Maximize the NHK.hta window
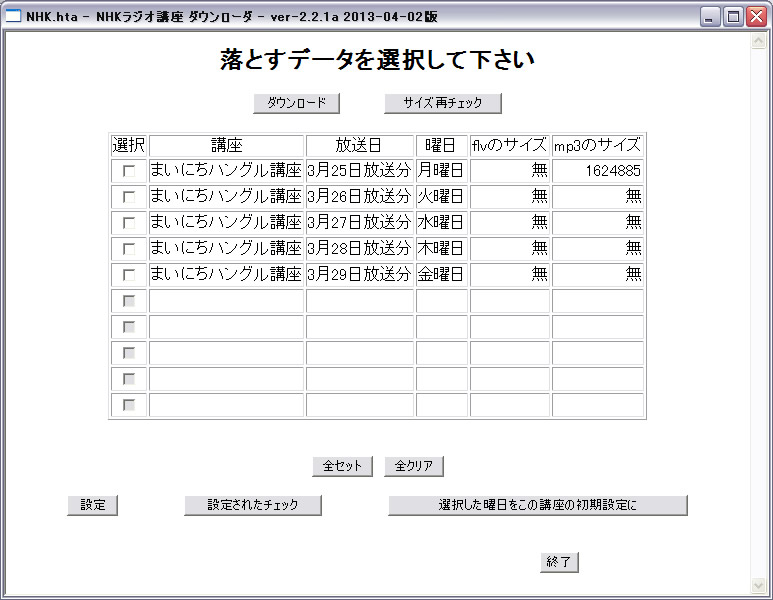 coord(733,17)
